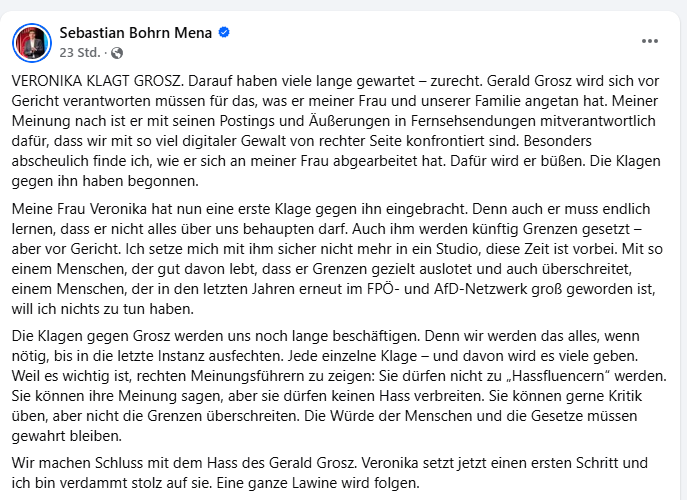Click the phrase will ich nichts zu tun haben
The width and height of the screenshot is (687, 500).
pos(103,309)
